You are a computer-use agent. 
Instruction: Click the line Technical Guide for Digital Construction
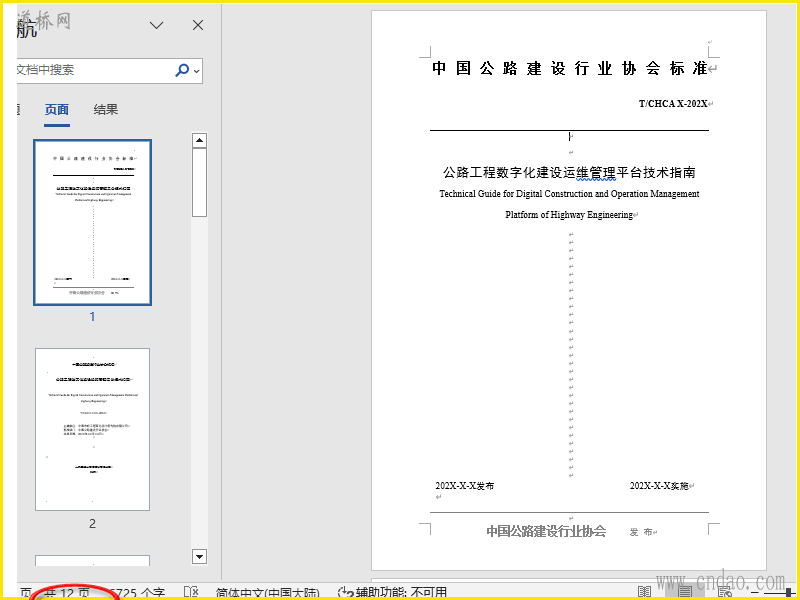tap(569, 194)
